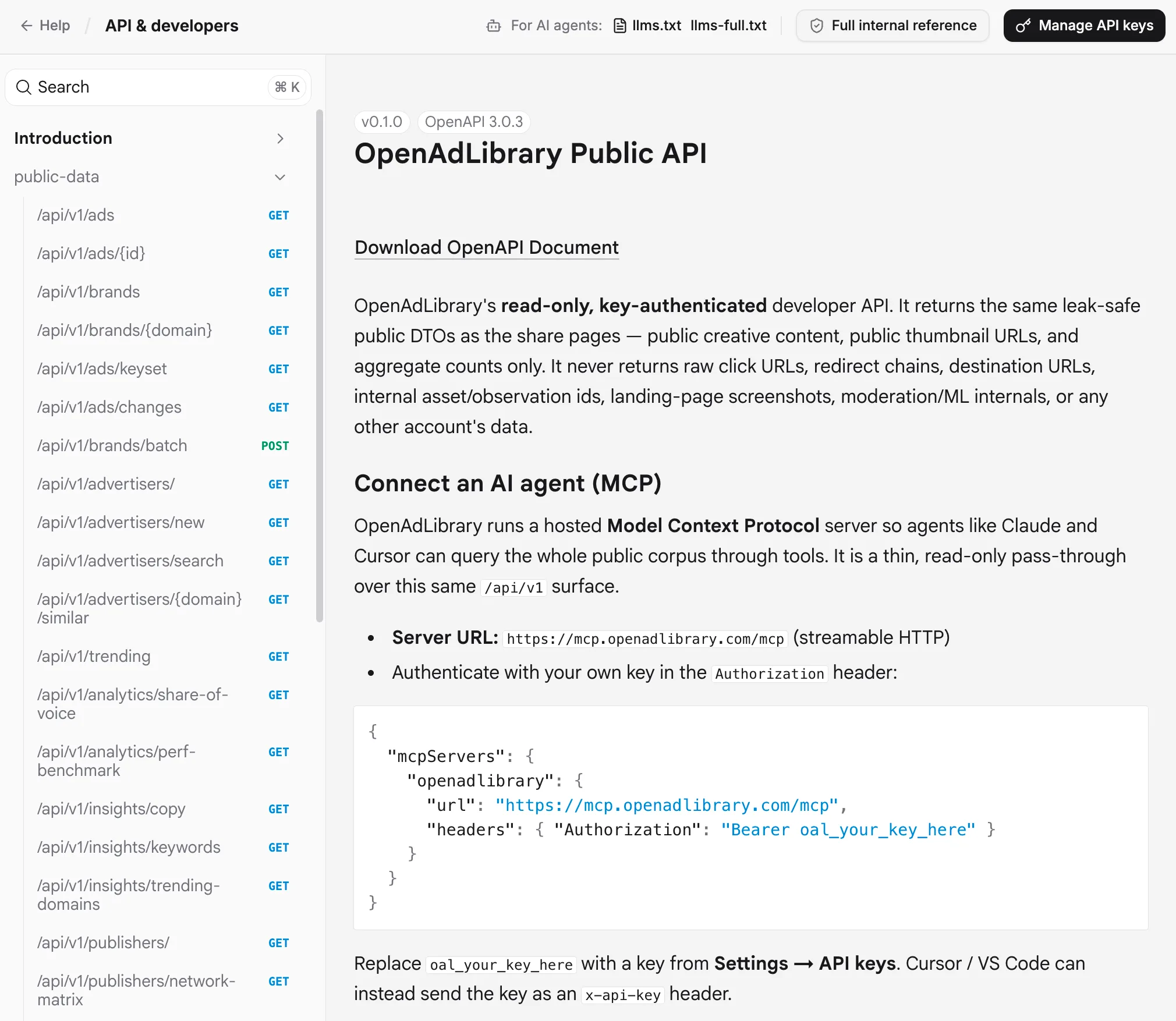Viewport: 1176px width, 1021px height.
Task: Click the Introduction sidebar heading
Action: 63,139
